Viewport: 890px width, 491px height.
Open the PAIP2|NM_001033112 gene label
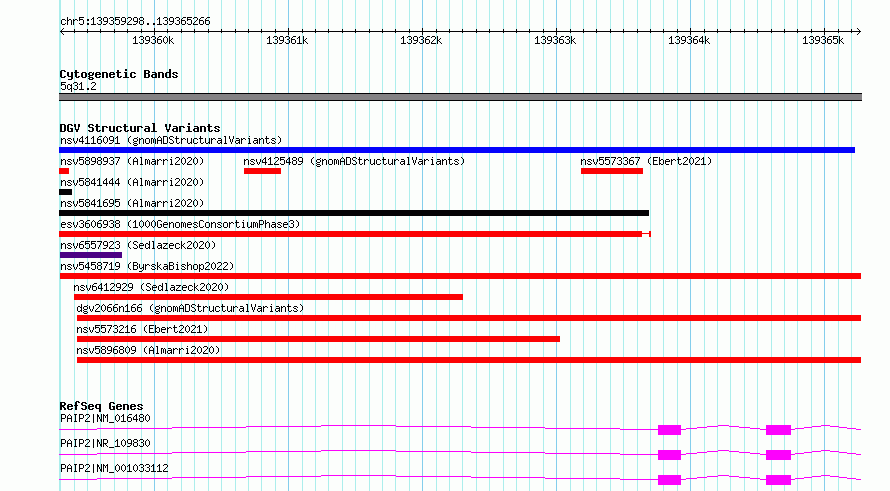click(114, 468)
